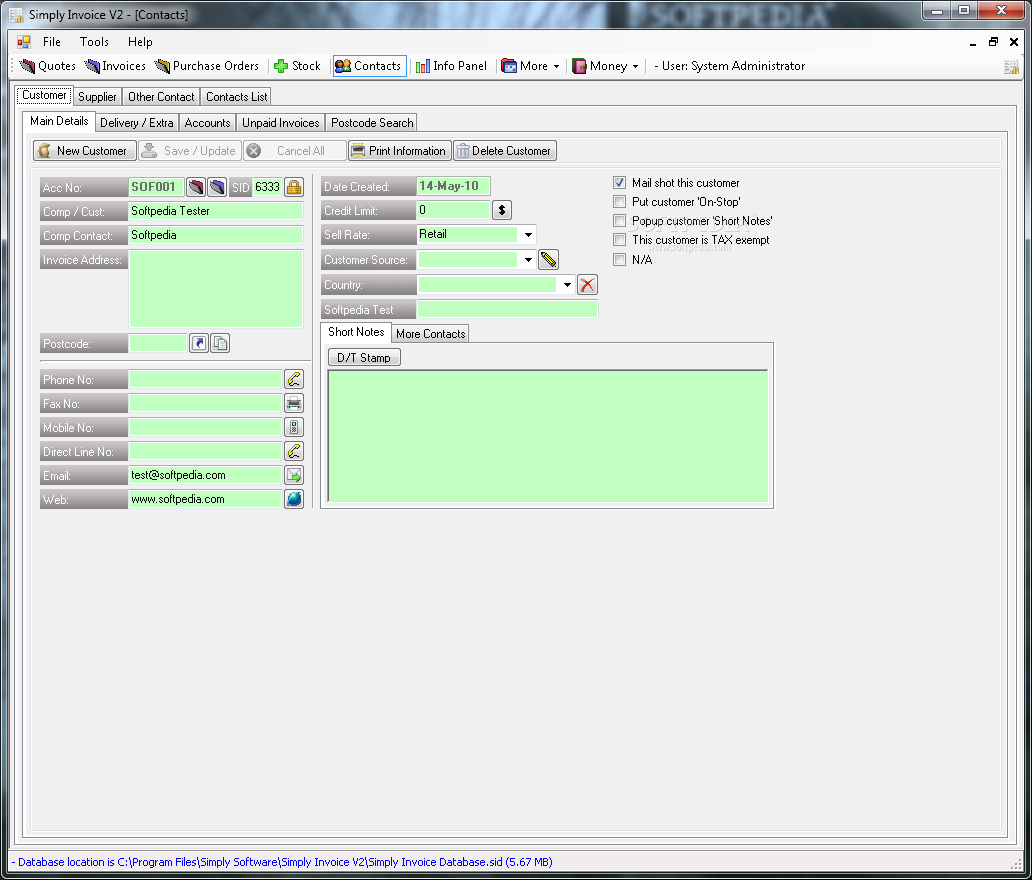Screen dimensions: 1032x880
Task: Click the Invoice Address text area
Action: [216, 288]
